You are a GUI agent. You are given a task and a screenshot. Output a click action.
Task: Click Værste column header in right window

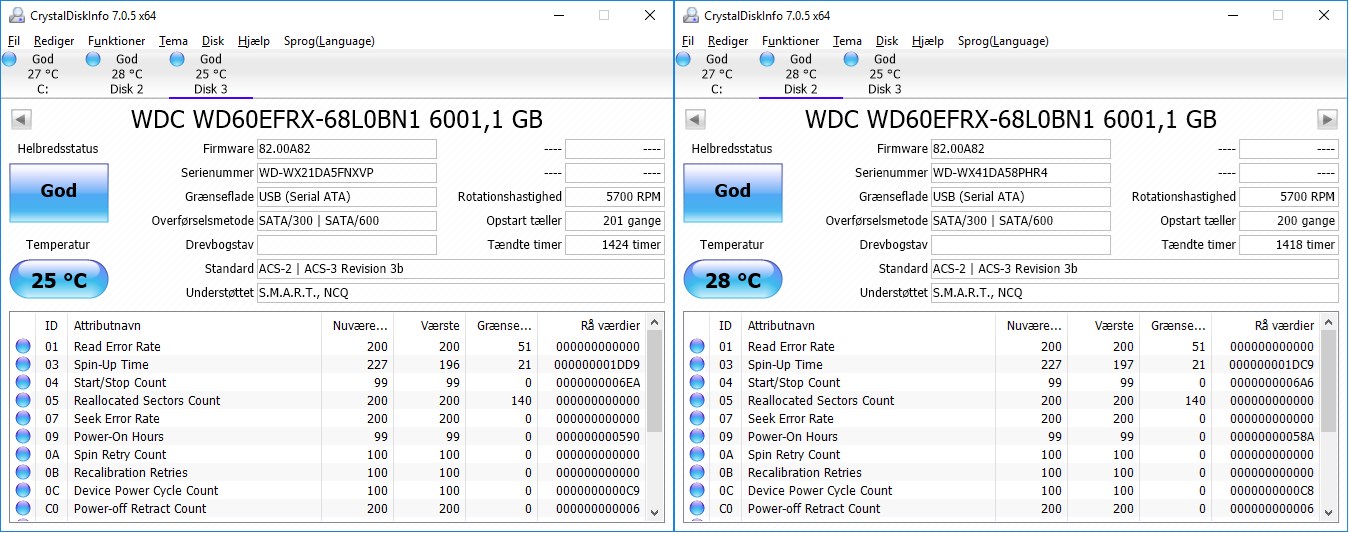coord(1102,325)
